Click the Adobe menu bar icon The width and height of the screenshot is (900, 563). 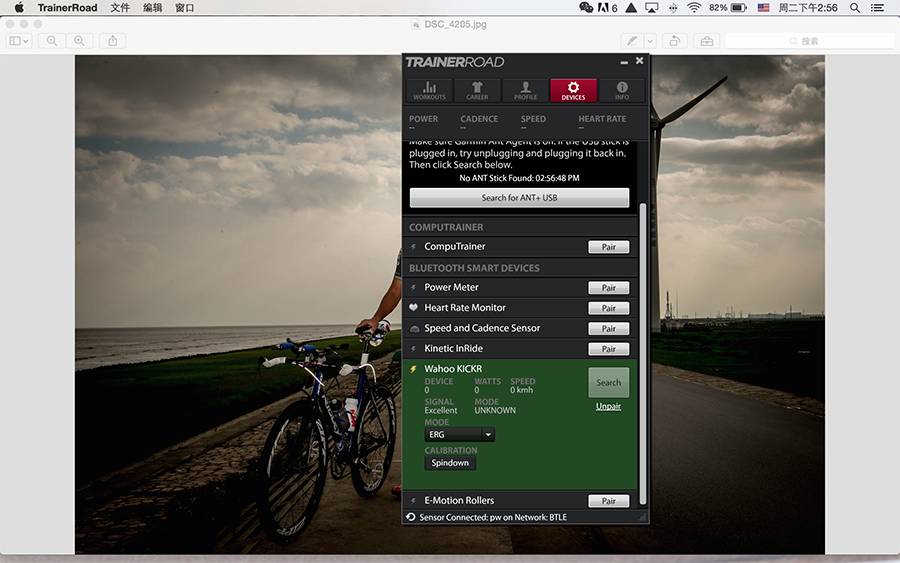pyautogui.click(x=607, y=7)
